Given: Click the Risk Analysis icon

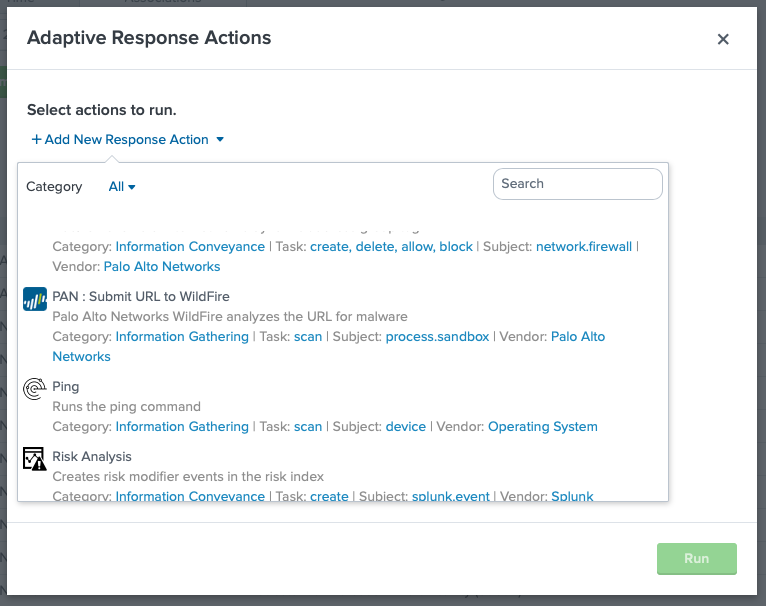Looking at the screenshot, I should click(x=35, y=459).
